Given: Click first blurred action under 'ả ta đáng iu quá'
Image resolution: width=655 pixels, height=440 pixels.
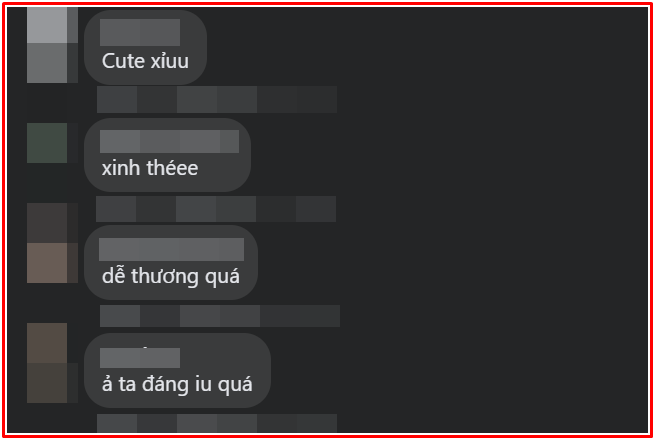Looking at the screenshot, I should 117,423.
